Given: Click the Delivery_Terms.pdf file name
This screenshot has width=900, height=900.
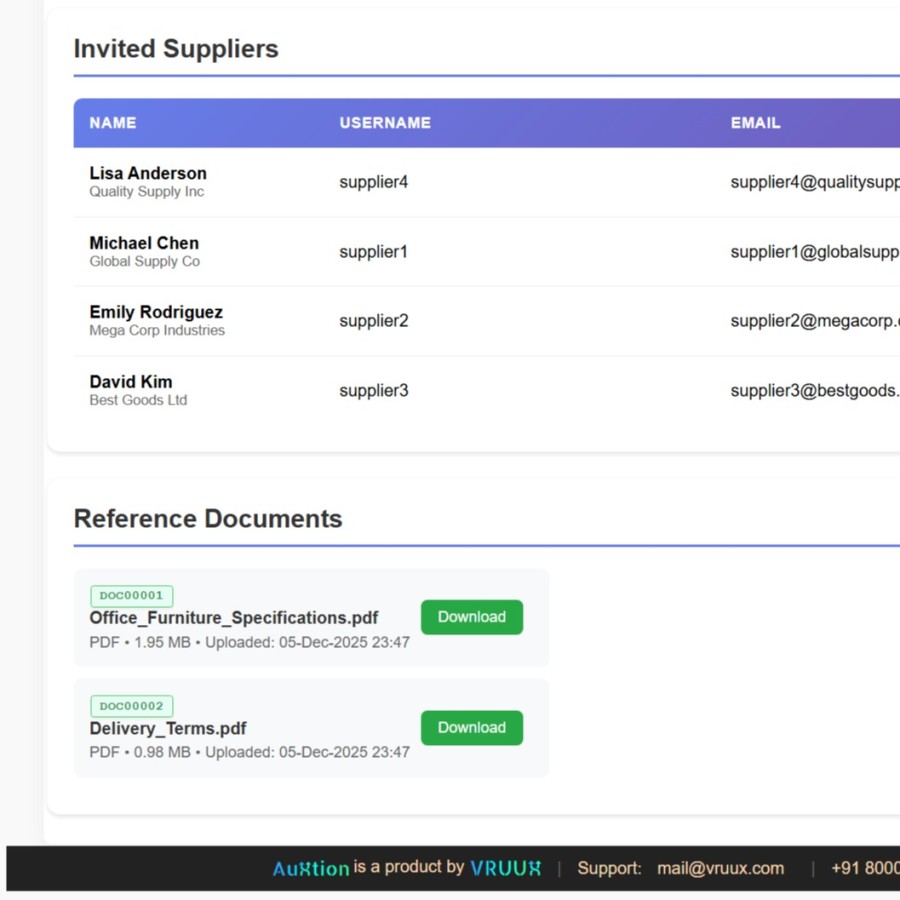Looking at the screenshot, I should click(x=168, y=728).
